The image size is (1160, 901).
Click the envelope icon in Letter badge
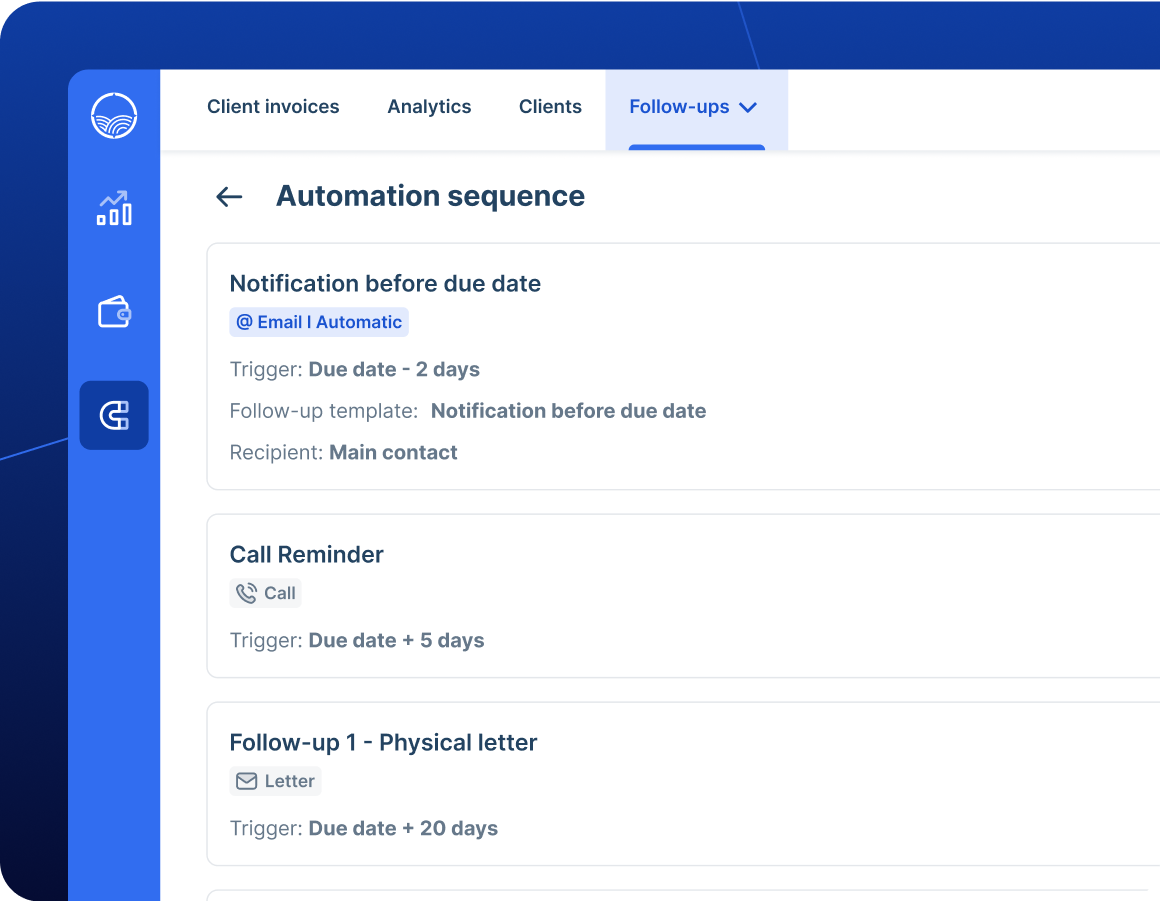[246, 781]
